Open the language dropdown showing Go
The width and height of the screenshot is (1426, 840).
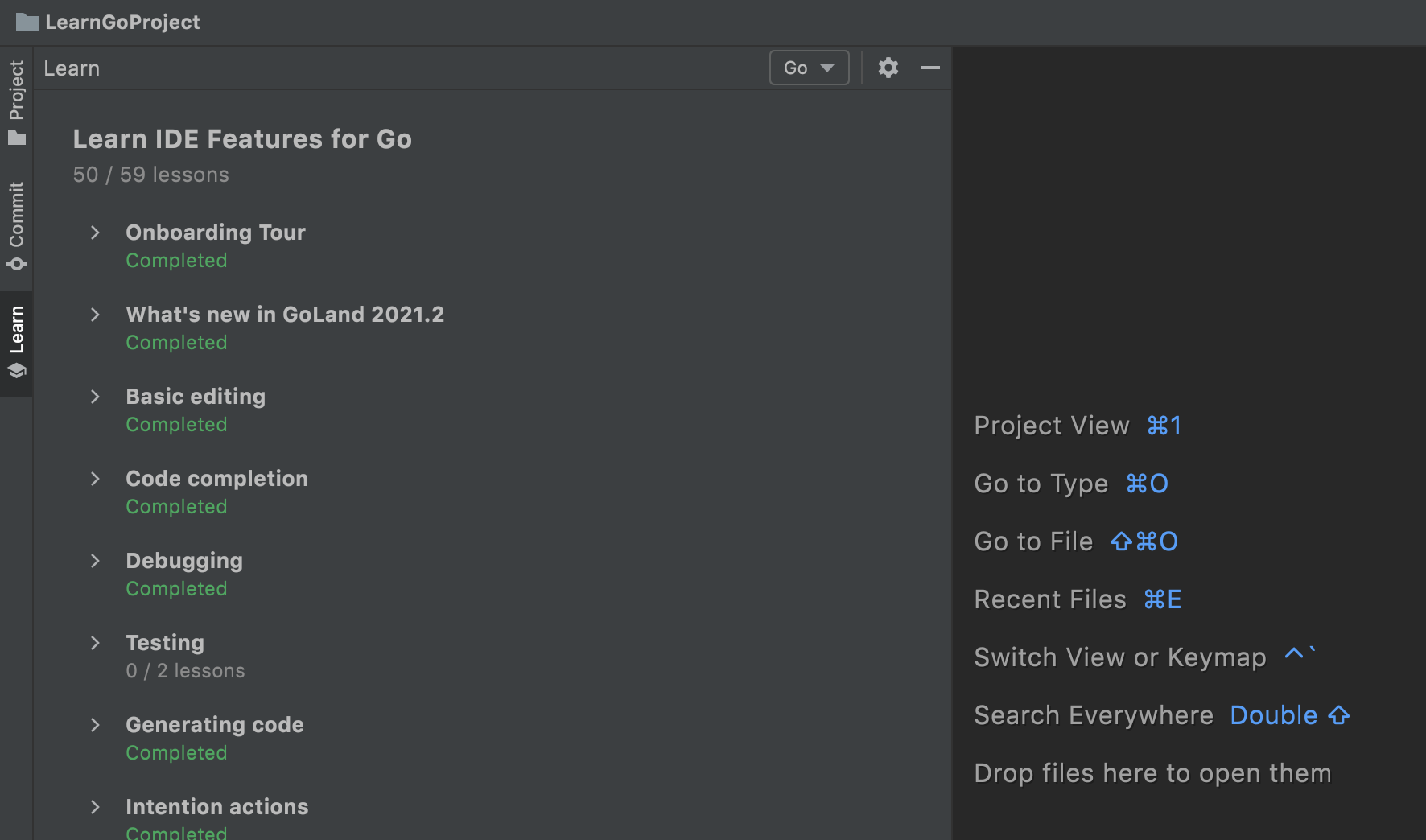(809, 68)
